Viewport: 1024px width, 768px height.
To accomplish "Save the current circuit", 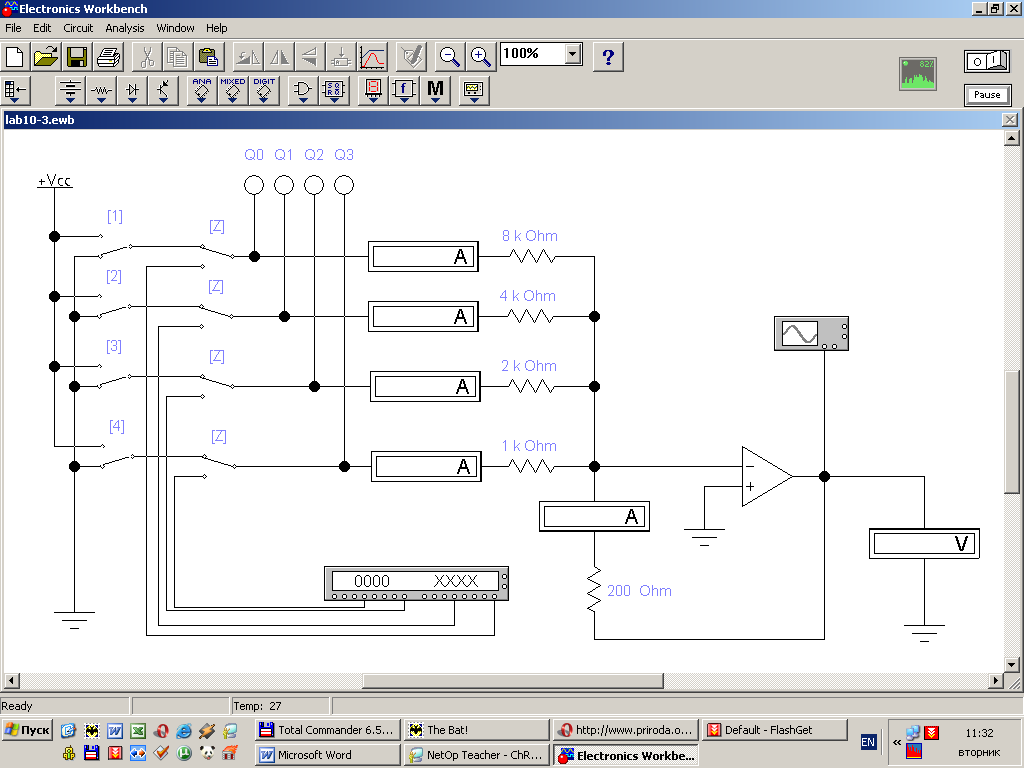I will point(77,57).
